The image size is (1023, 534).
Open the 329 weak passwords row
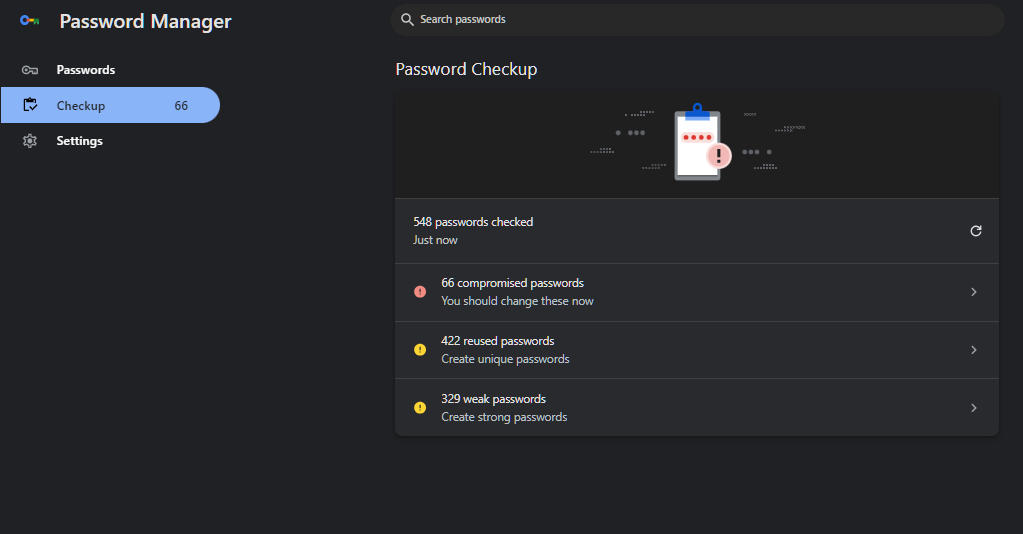point(697,407)
